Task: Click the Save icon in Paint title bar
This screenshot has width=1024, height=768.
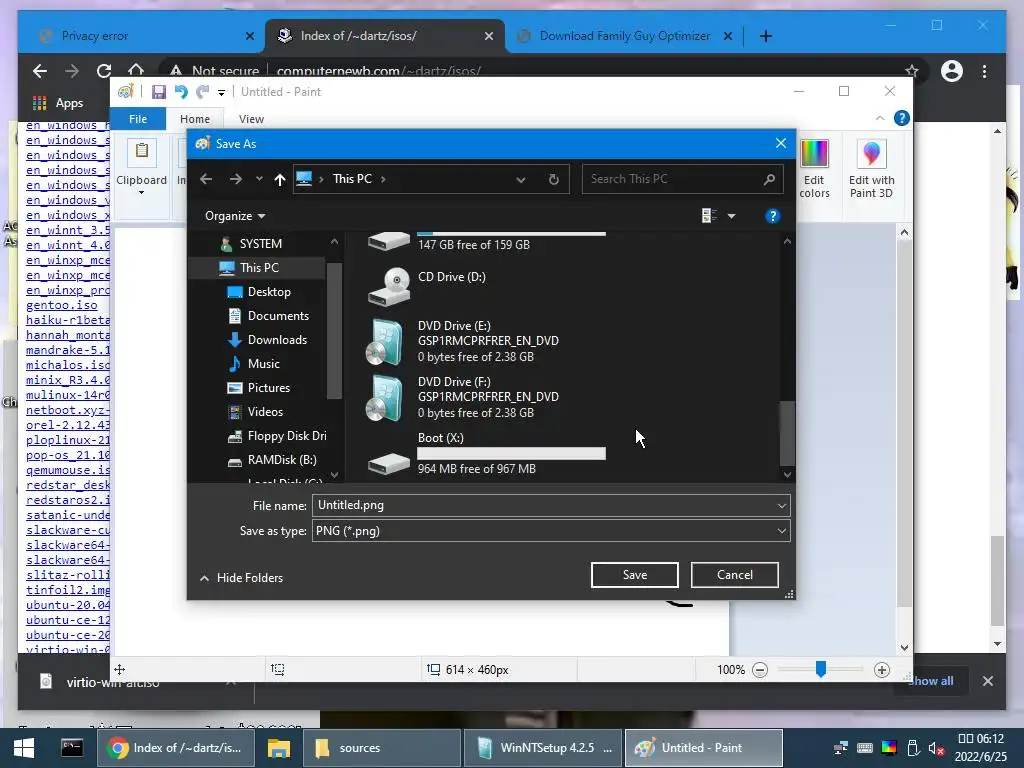Action: tap(158, 92)
